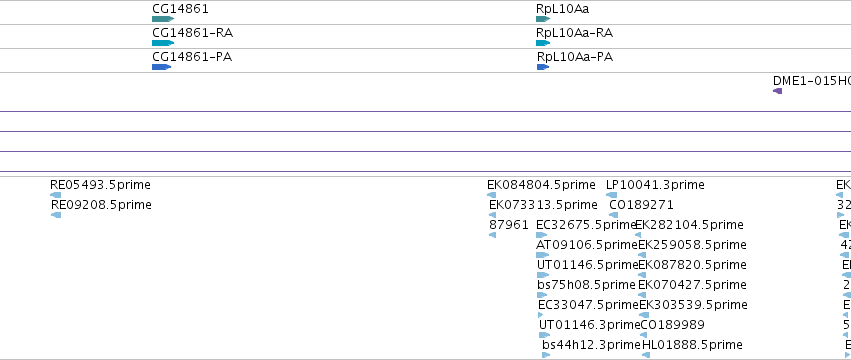Click the EC33047.5prime label text
The width and height of the screenshot is (851, 360).
pos(589,305)
